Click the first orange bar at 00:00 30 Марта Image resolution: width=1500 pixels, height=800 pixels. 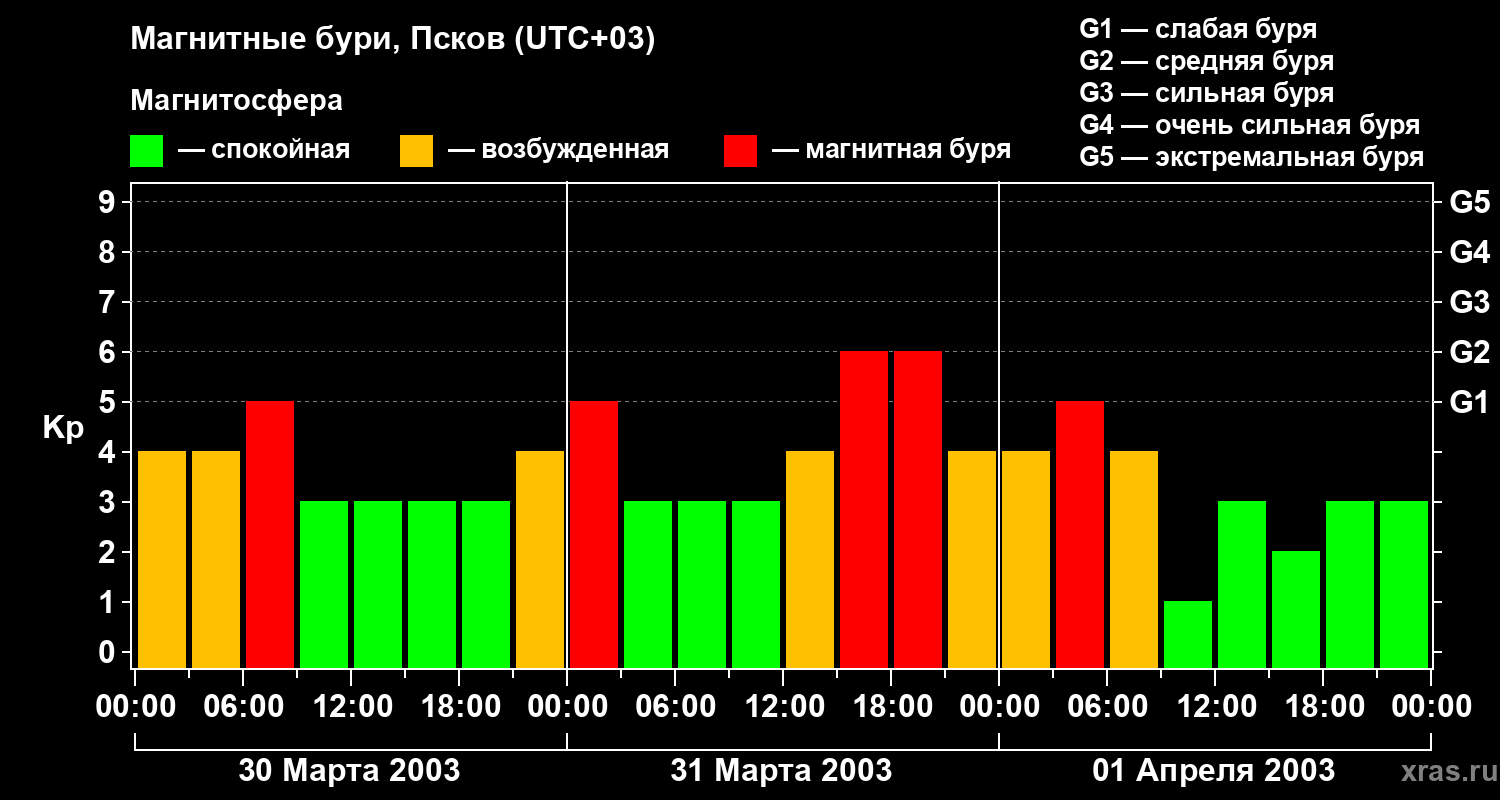click(162, 560)
